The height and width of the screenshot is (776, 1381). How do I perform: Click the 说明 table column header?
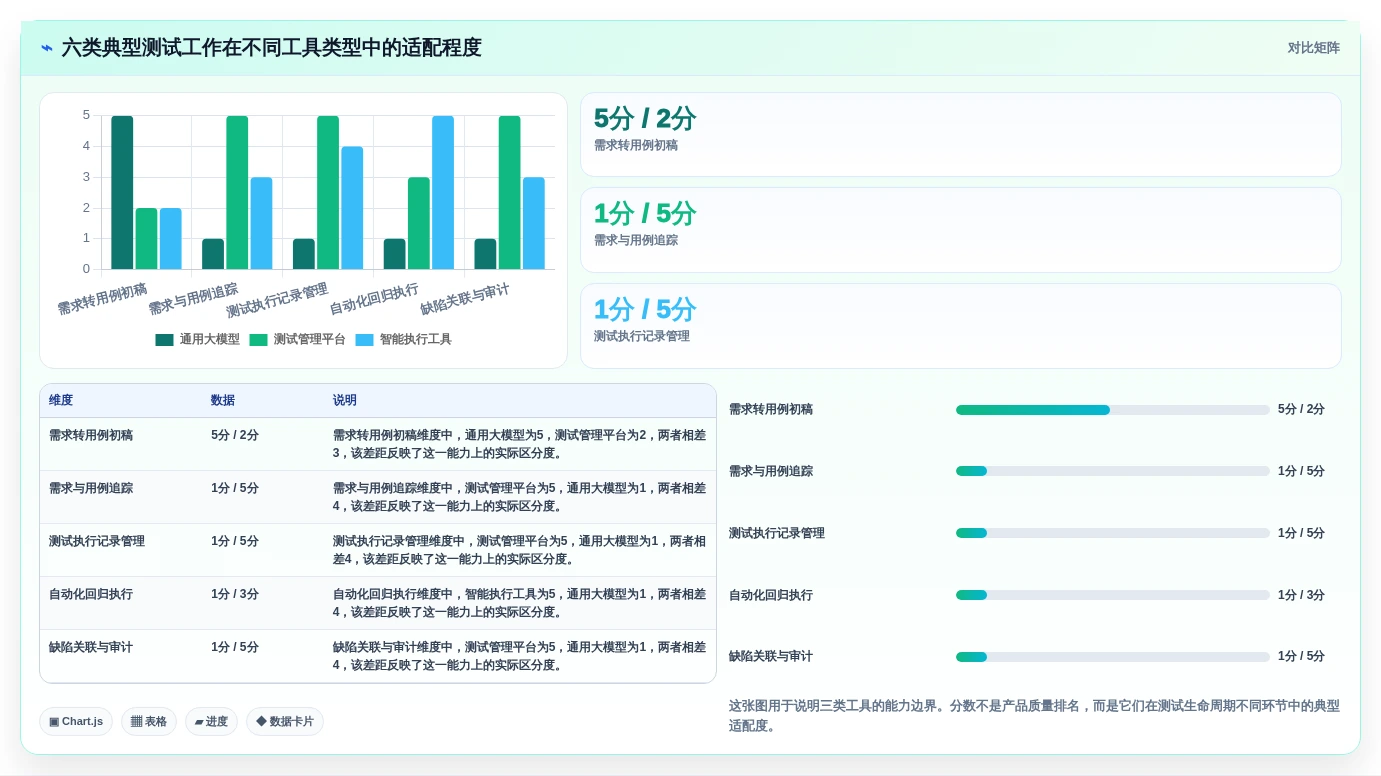pos(345,400)
